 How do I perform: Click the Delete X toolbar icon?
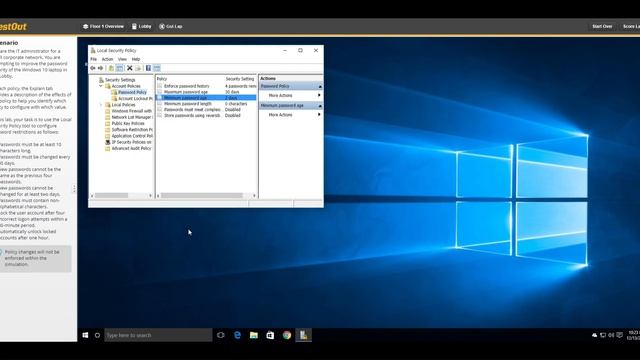(130, 68)
